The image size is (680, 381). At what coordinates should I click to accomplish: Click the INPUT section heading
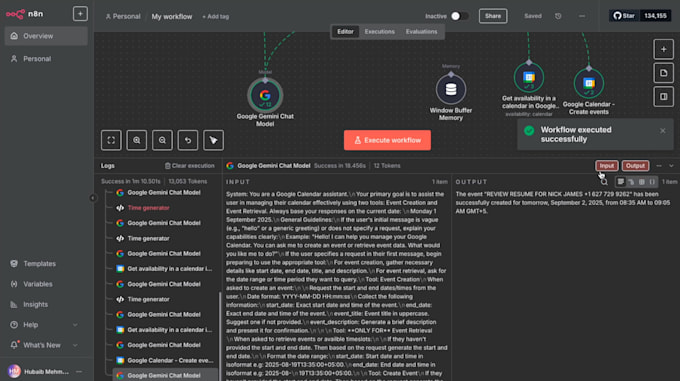point(238,182)
